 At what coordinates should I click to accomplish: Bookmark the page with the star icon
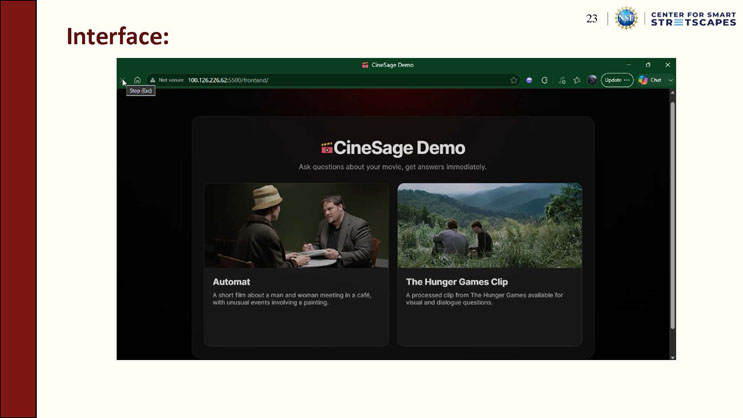click(514, 80)
